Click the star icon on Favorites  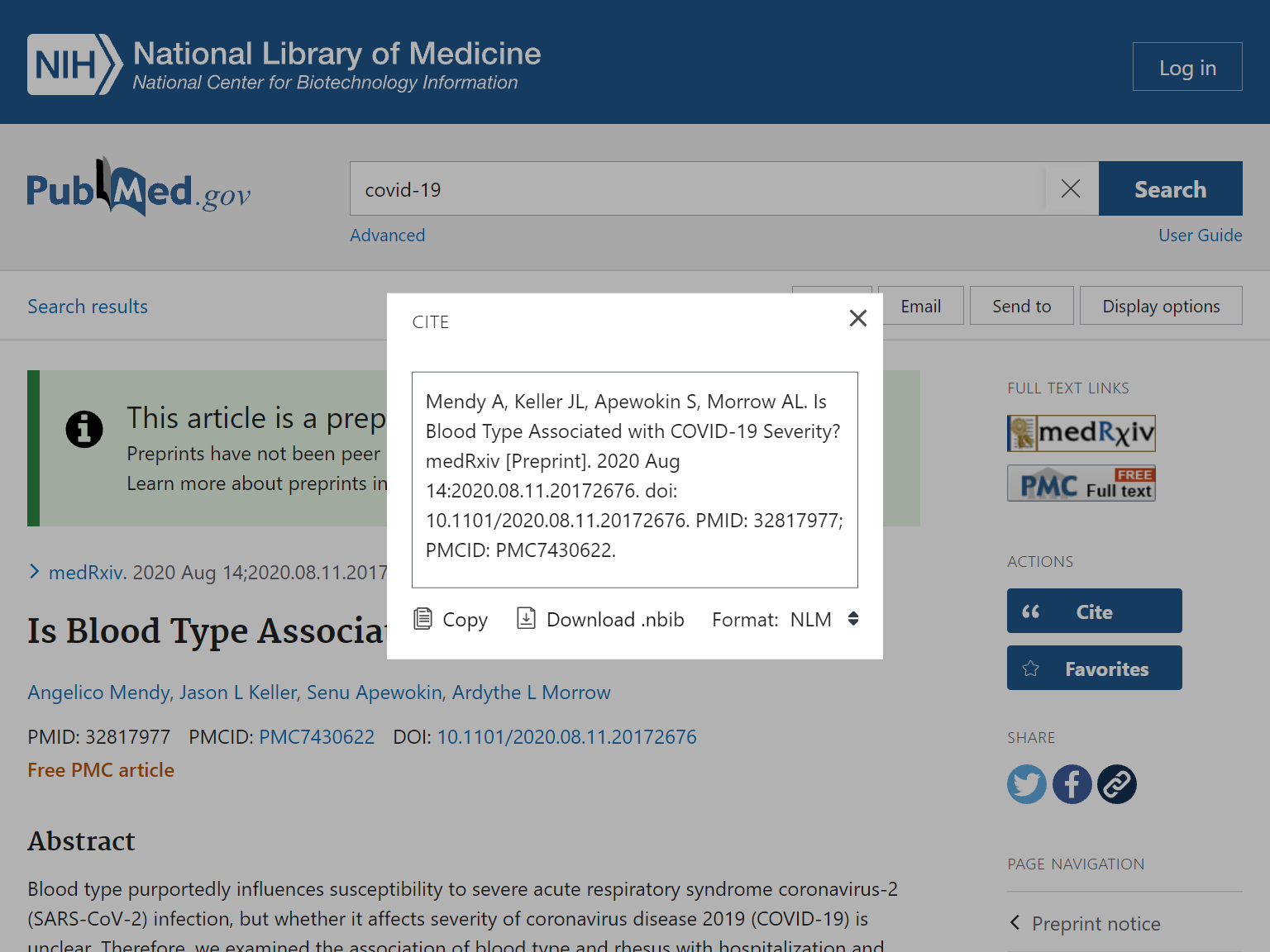pos(1030,669)
